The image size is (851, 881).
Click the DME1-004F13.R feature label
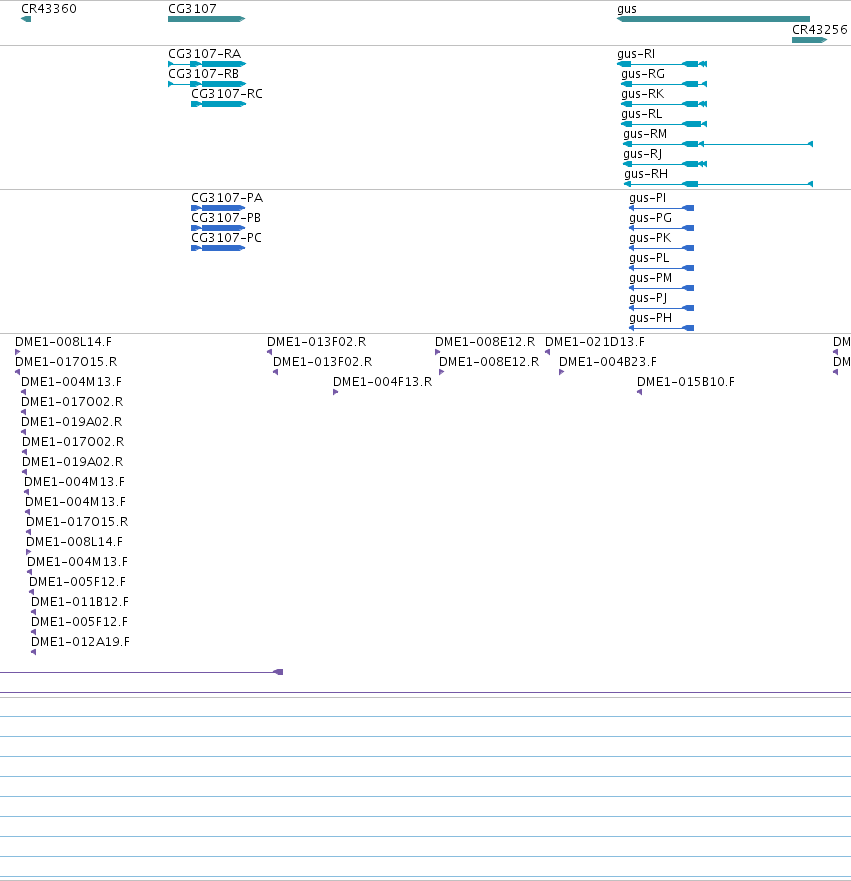pos(383,382)
